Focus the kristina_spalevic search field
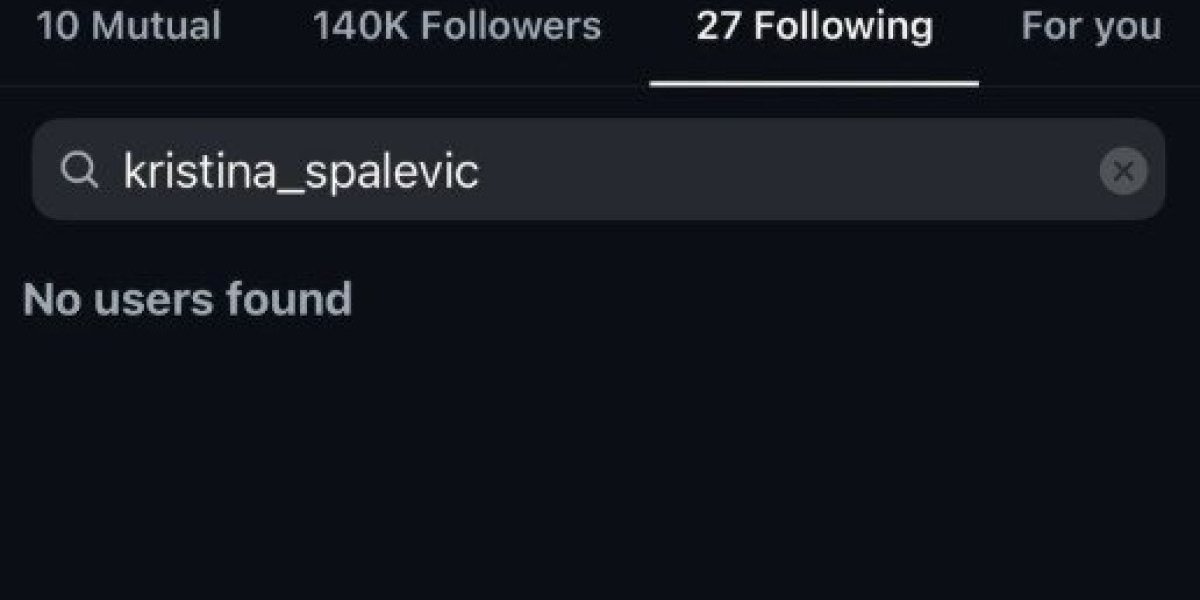1200x600 pixels. (598, 171)
